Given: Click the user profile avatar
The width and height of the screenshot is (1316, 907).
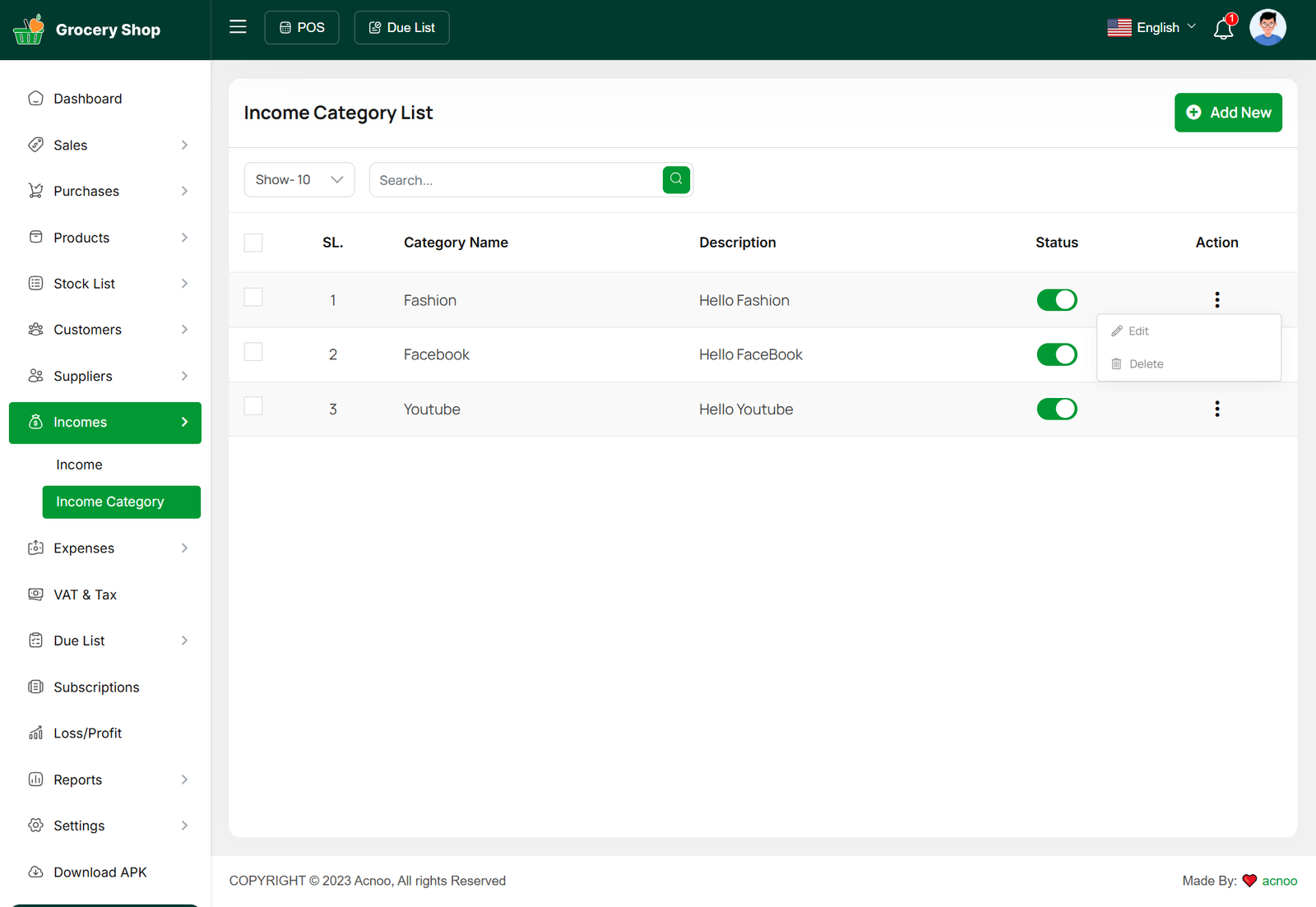Looking at the screenshot, I should click(1267, 28).
